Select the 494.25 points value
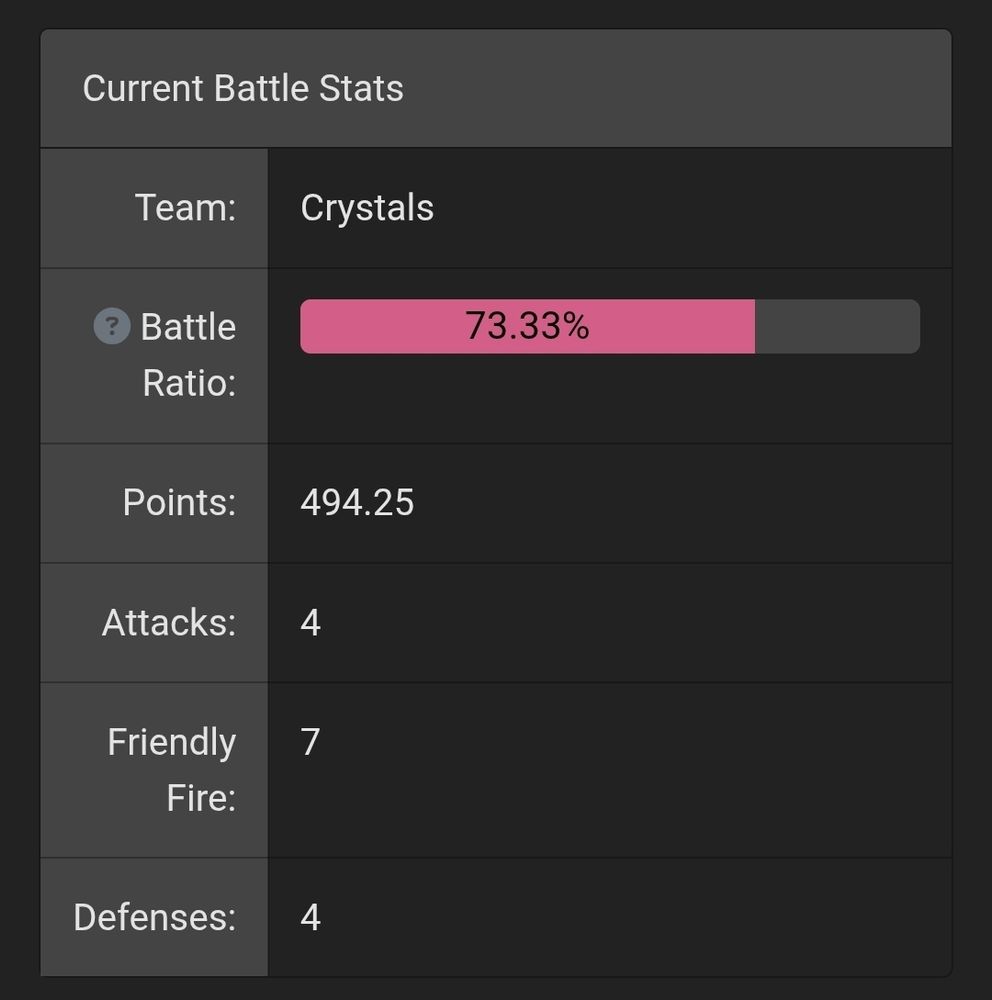 pos(357,502)
